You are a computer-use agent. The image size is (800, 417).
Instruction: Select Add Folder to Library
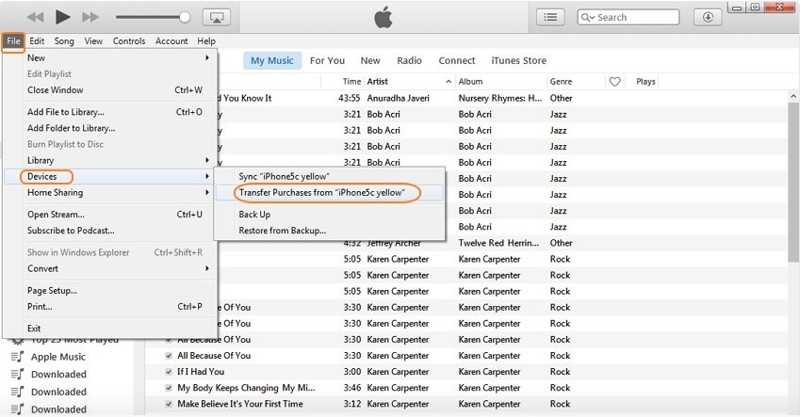coord(71,128)
